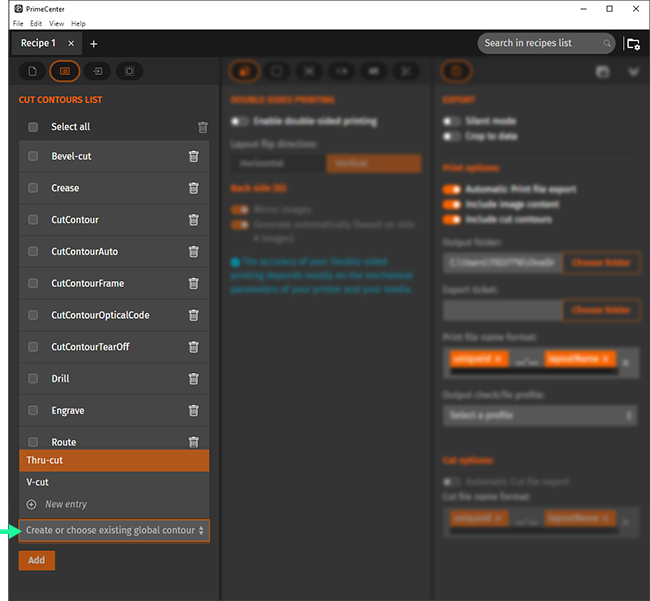
Task: Click the trash icon beside Drill
Action: point(194,379)
